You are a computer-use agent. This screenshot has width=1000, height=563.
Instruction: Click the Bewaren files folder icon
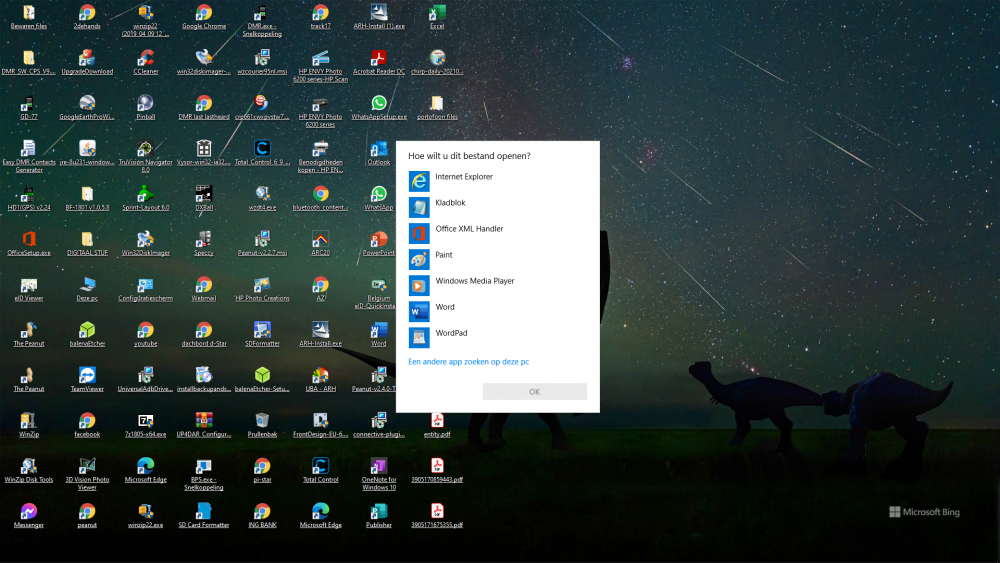tap(29, 13)
